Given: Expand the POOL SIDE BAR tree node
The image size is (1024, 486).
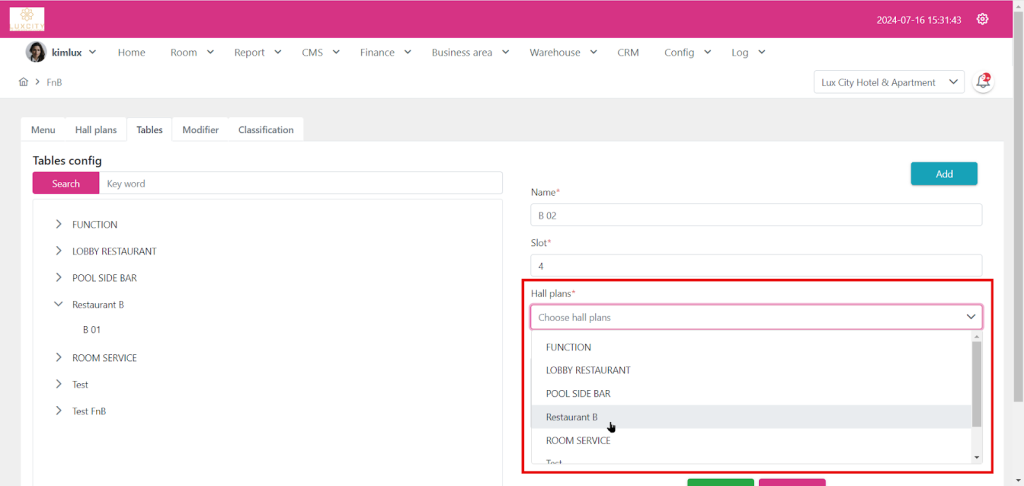Looking at the screenshot, I should click(58, 278).
